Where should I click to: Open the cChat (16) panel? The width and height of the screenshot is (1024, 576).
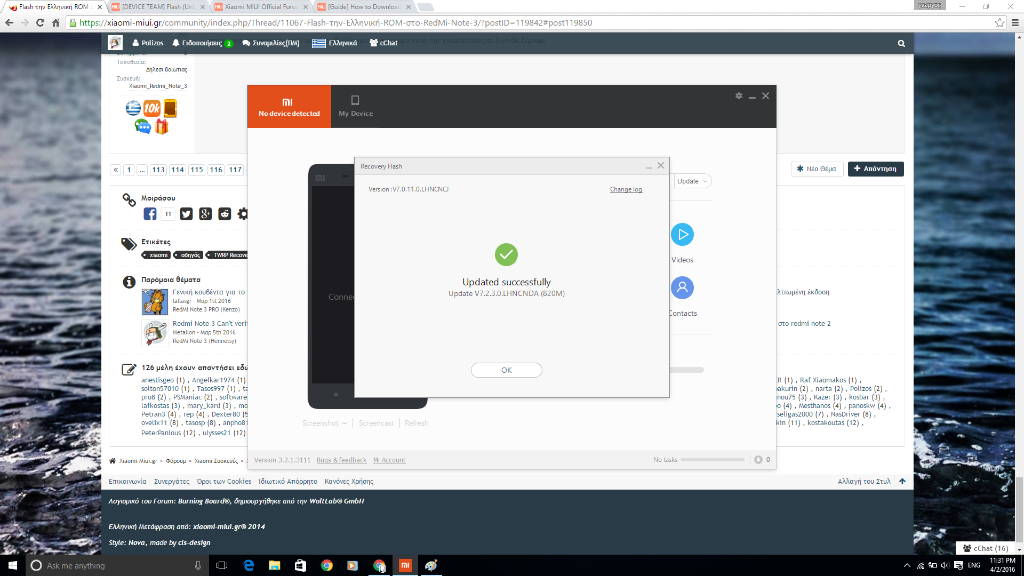985,548
